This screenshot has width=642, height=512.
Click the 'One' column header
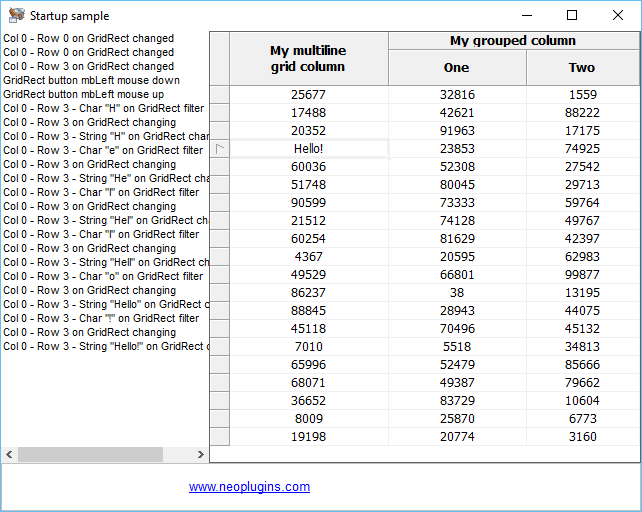457,68
